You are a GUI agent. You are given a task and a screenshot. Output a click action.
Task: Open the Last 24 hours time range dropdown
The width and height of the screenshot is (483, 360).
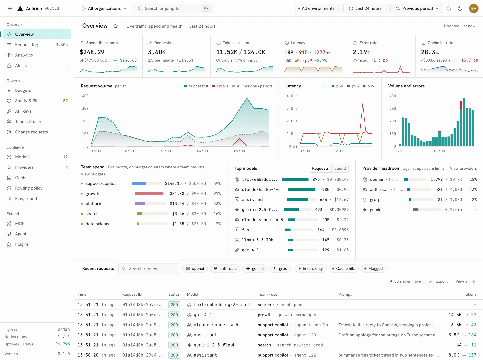368,8
